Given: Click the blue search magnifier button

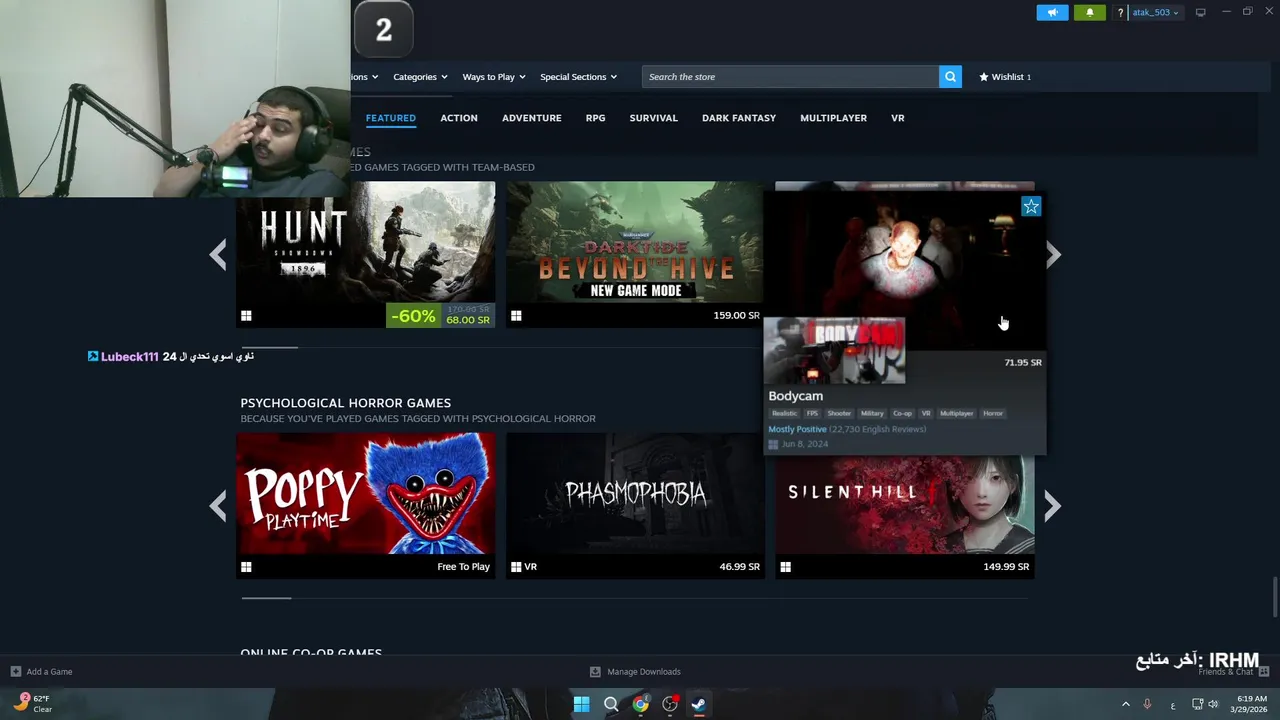Looking at the screenshot, I should pos(950,77).
